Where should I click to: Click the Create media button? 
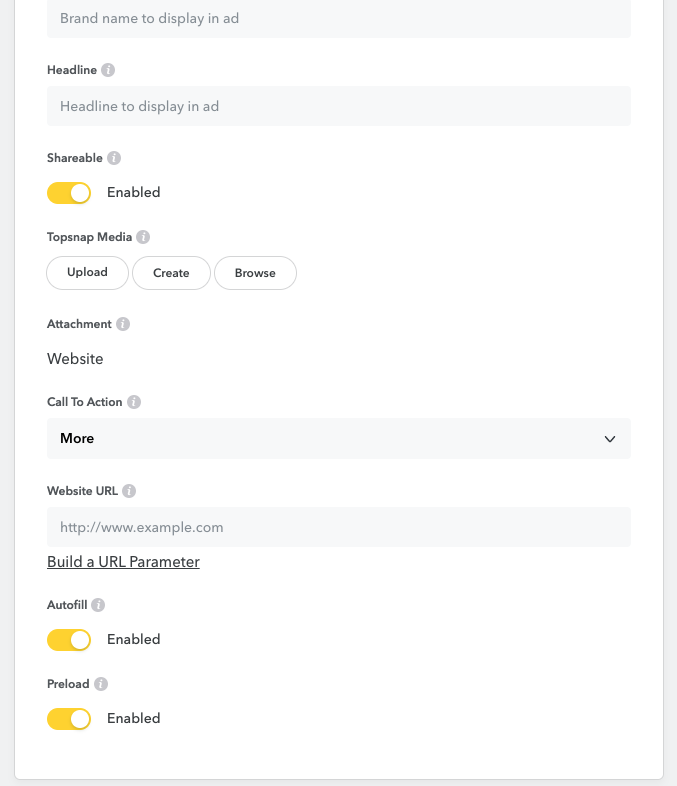(x=171, y=273)
